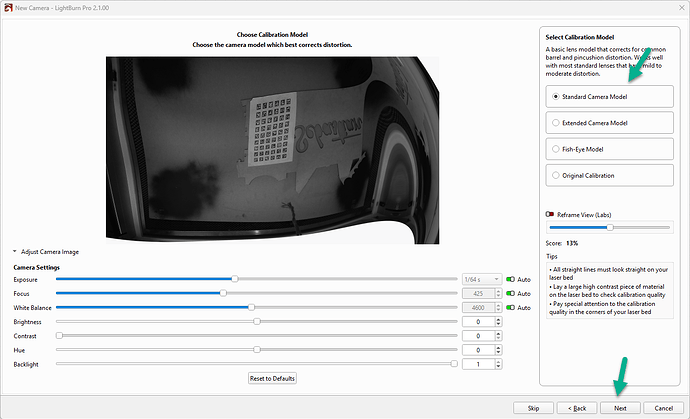
Task: Collapse the Adjust Camera Image section
Action: click(x=15, y=252)
